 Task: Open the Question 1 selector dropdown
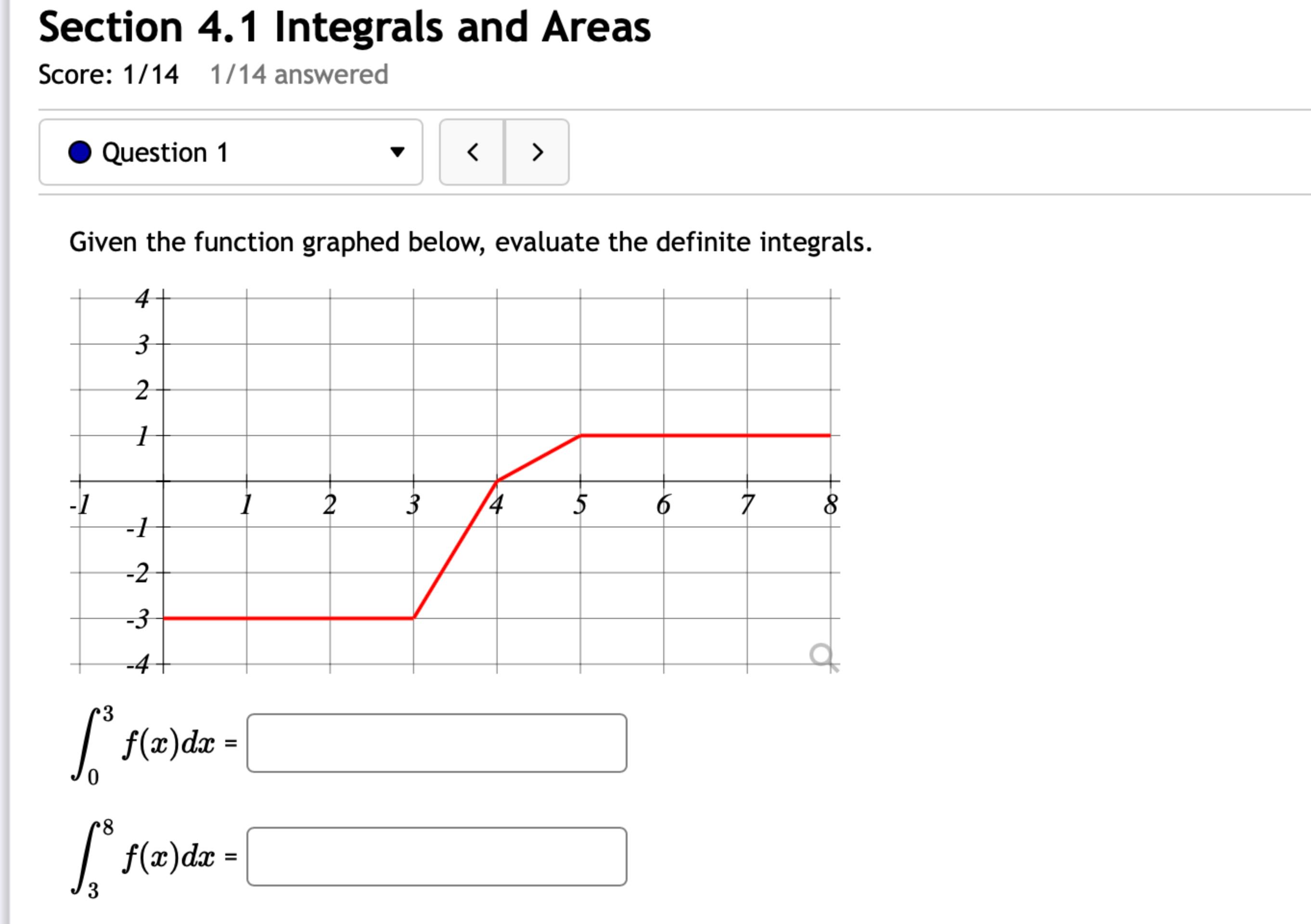pyautogui.click(x=229, y=152)
